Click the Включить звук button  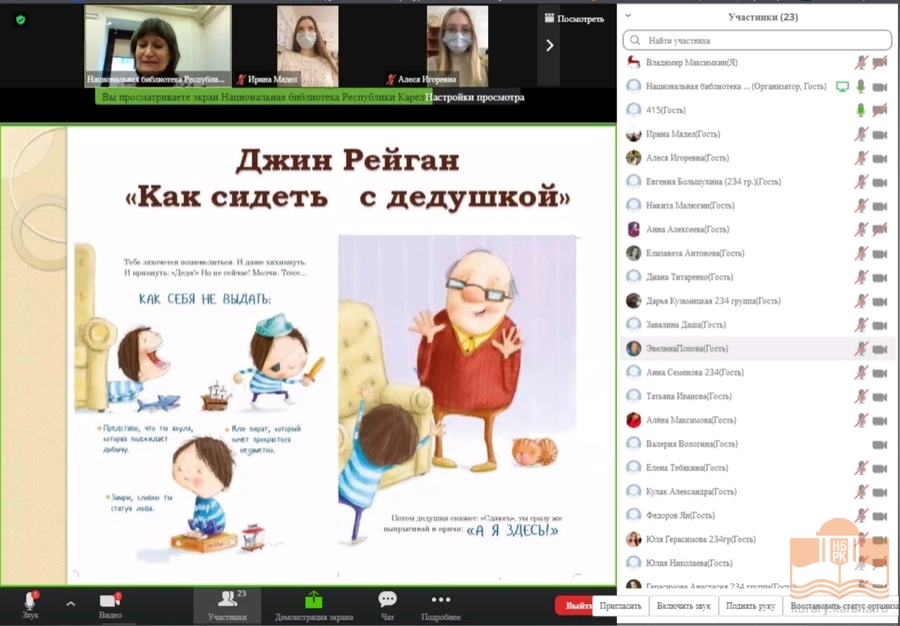(x=684, y=606)
